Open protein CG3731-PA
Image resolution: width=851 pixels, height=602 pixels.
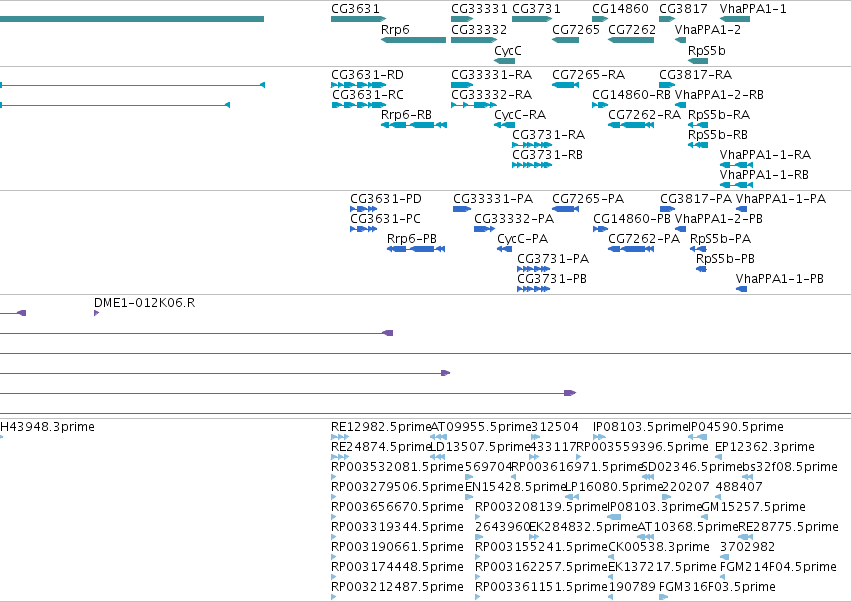tap(553, 258)
